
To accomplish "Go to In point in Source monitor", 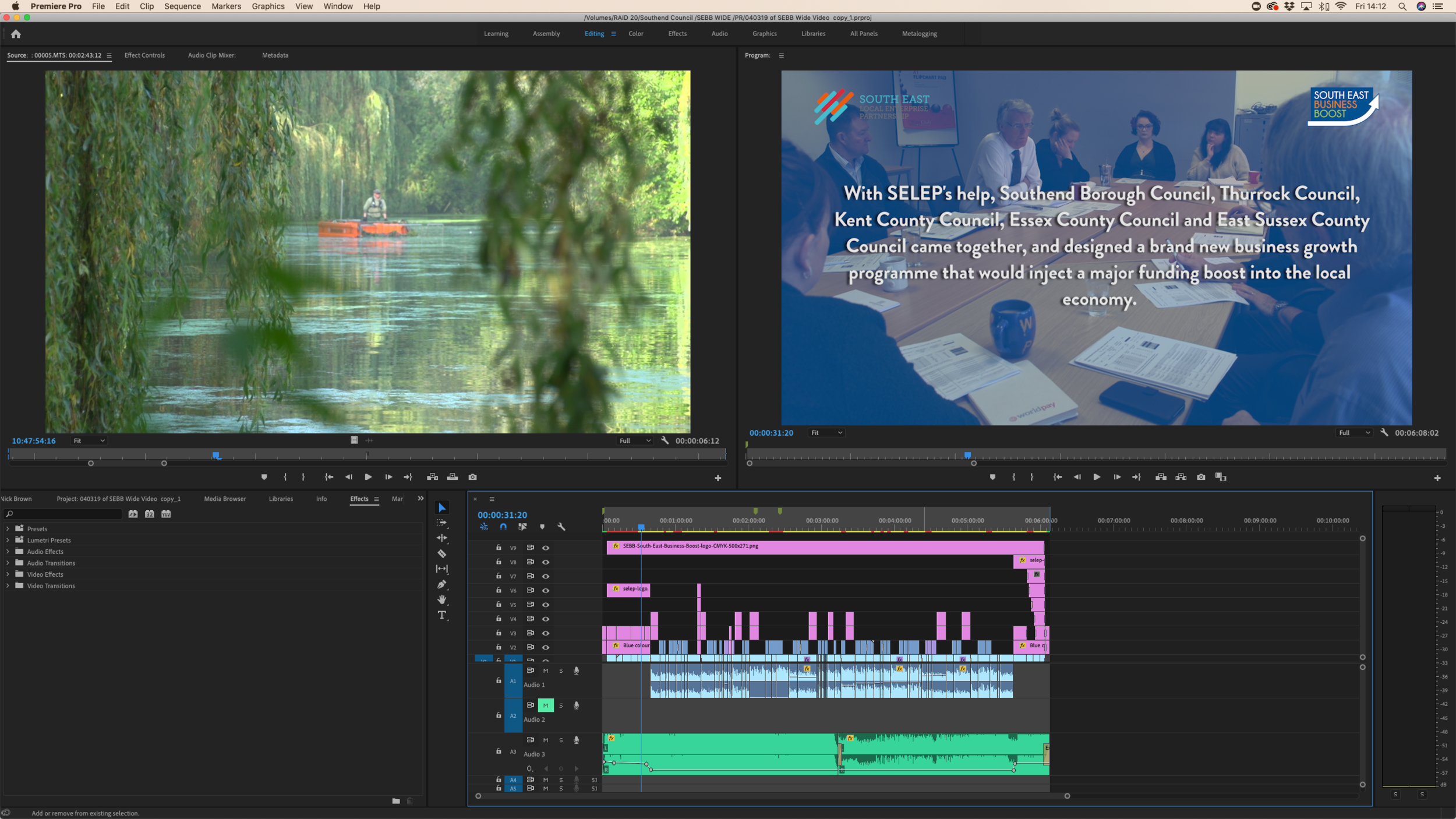I will tap(329, 477).
